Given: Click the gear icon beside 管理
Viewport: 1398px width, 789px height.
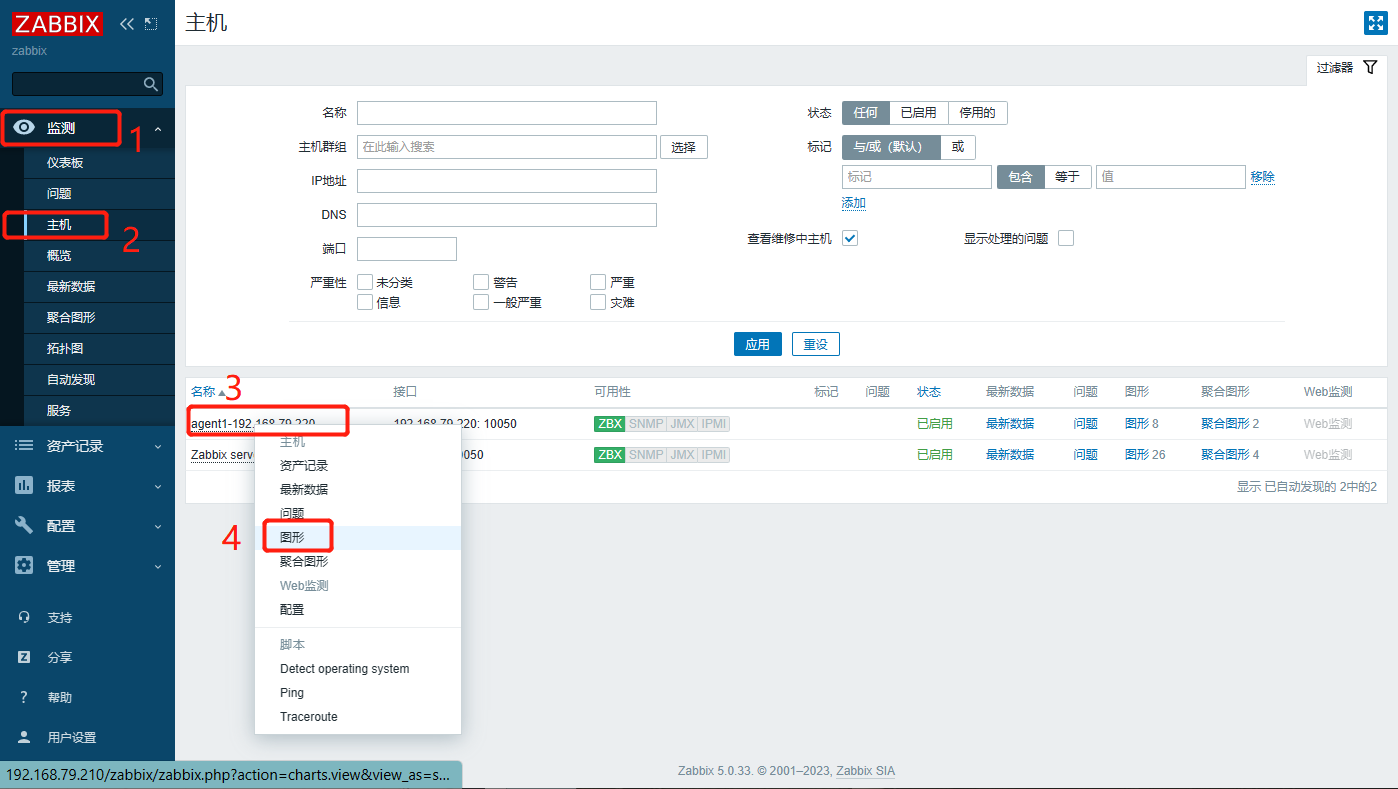Looking at the screenshot, I should click(24, 566).
